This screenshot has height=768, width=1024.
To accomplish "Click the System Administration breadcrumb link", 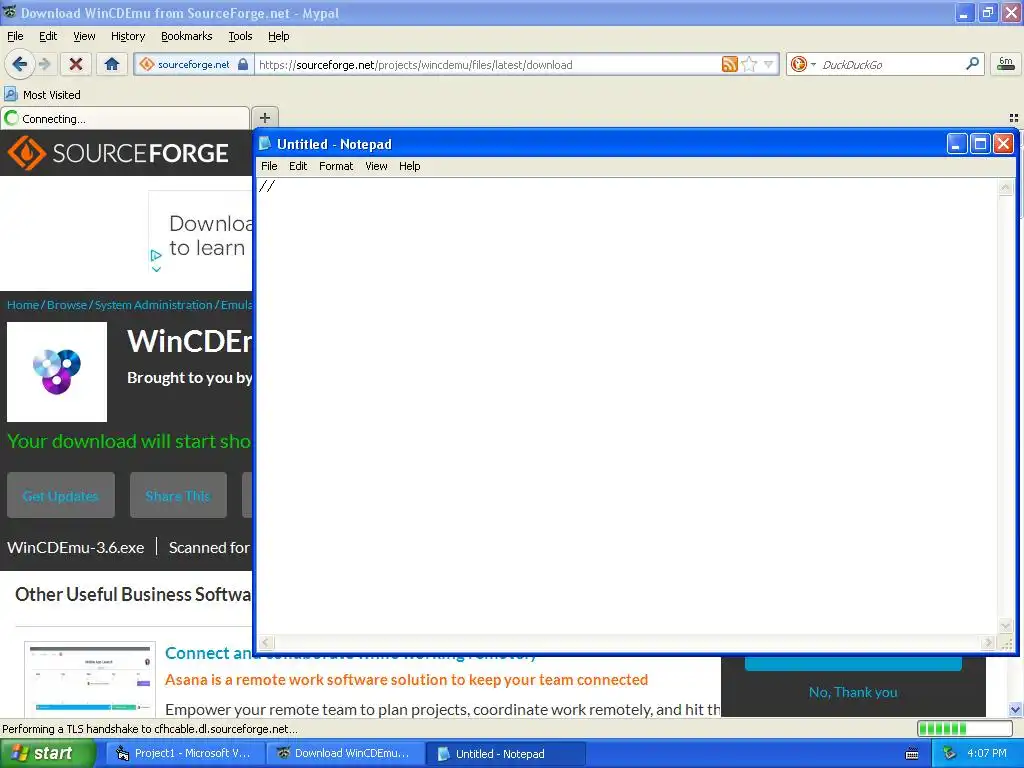I will tap(153, 305).
